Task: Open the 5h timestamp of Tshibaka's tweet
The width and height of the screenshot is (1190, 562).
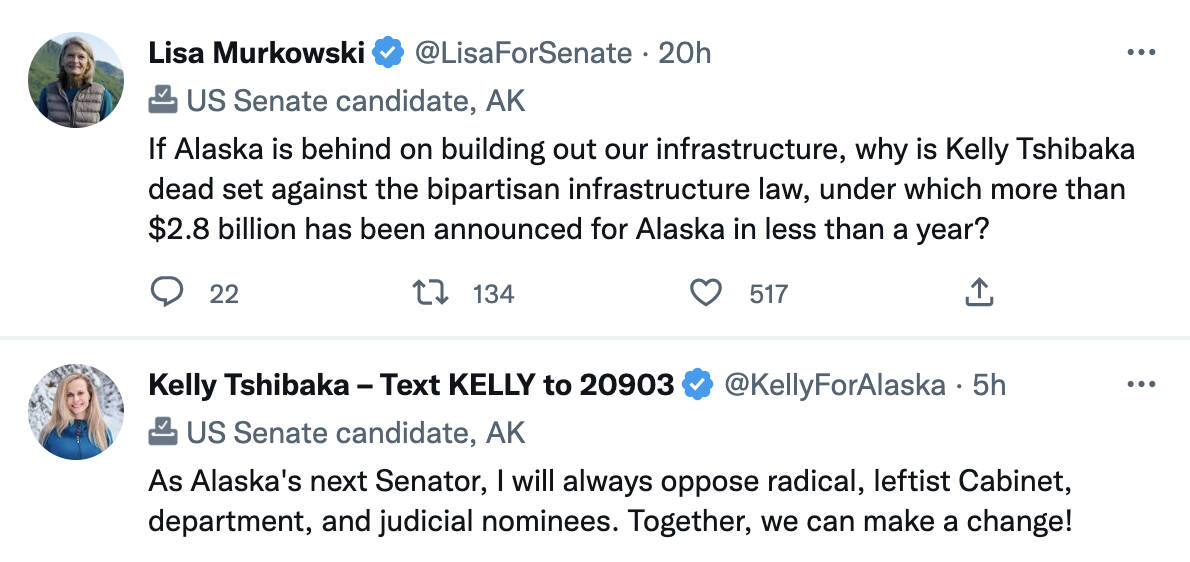Action: coord(990,385)
